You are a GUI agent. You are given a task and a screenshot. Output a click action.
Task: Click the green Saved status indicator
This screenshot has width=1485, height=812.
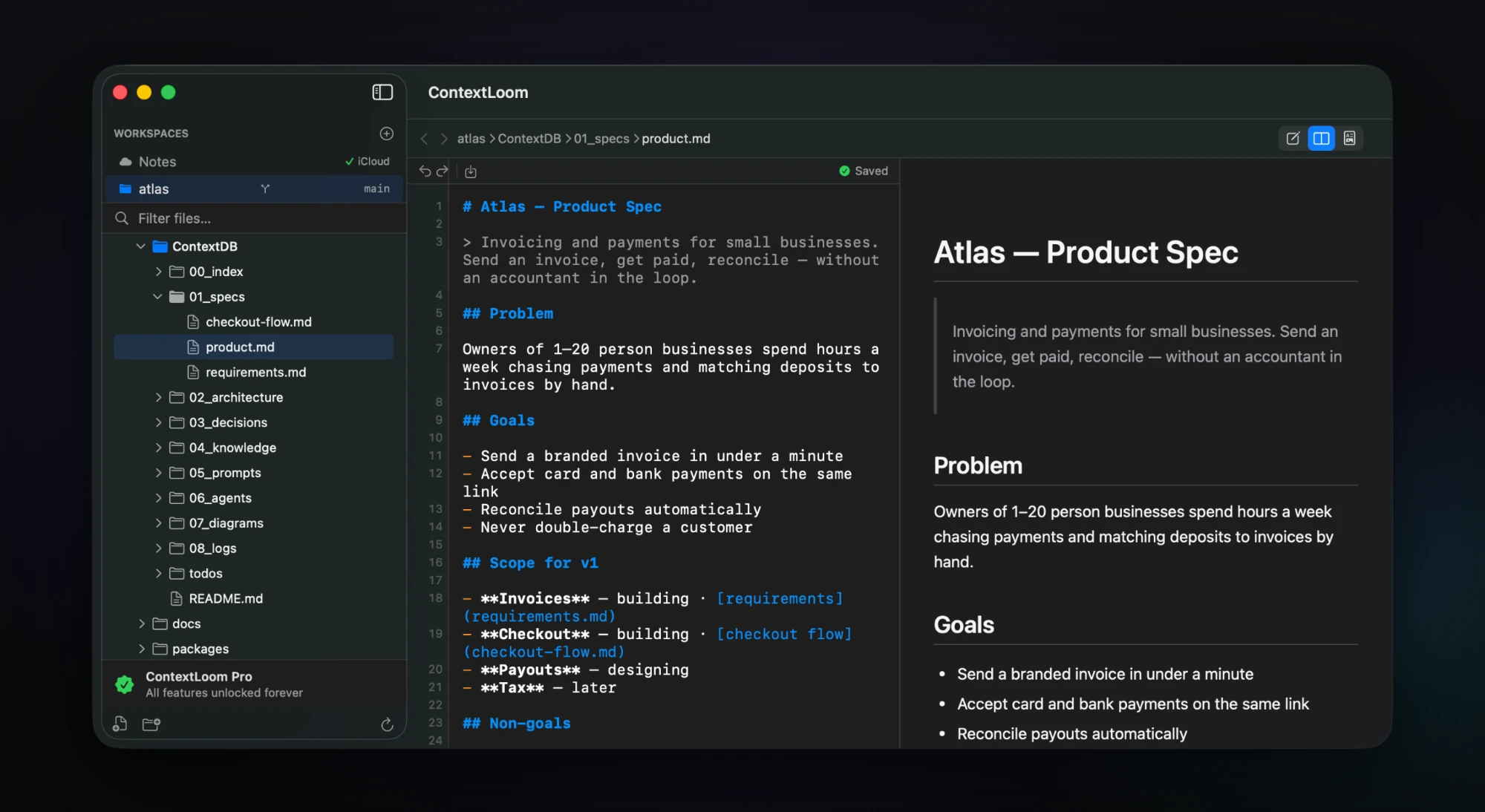point(863,171)
